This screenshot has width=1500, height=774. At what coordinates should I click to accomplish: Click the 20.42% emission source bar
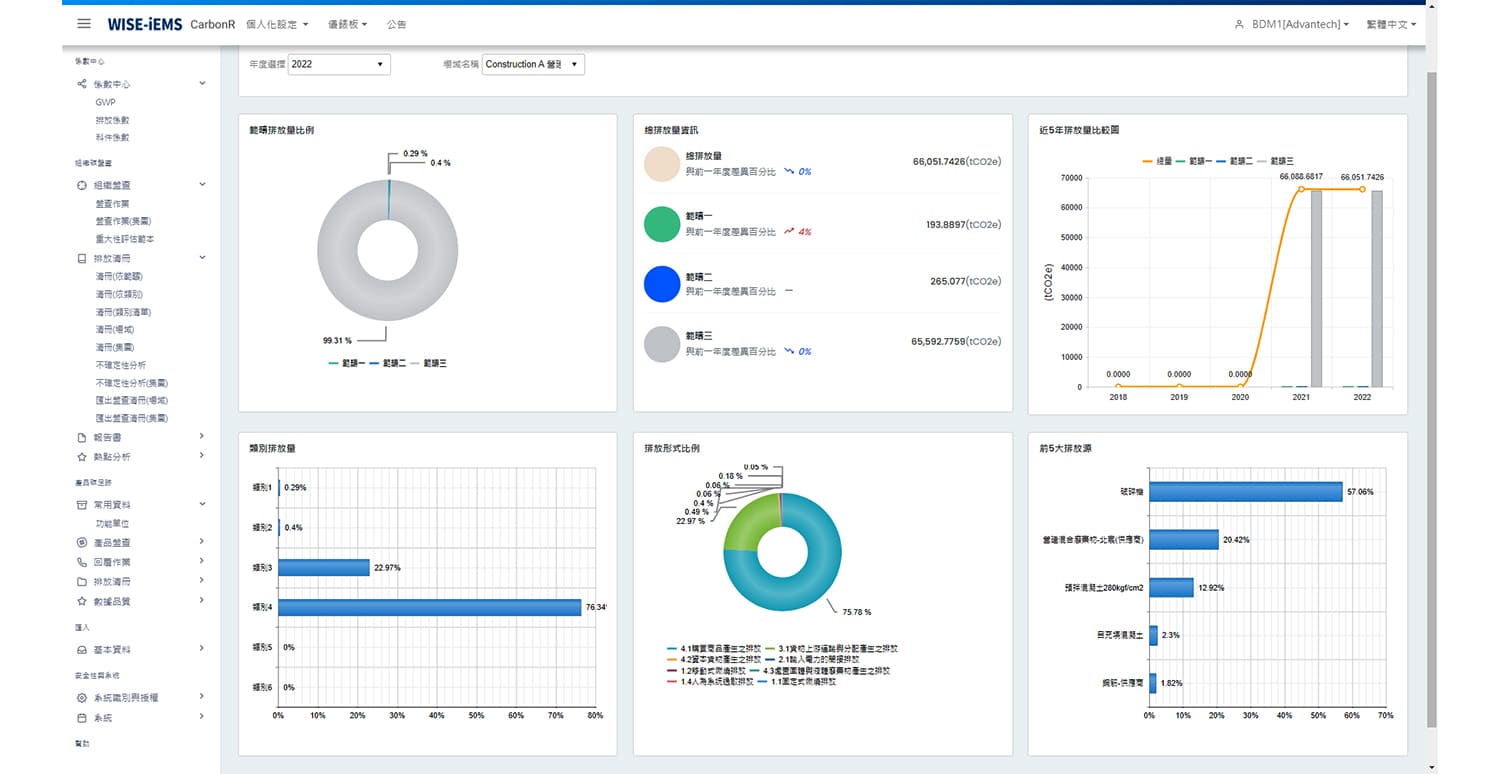pyautogui.click(x=1184, y=540)
